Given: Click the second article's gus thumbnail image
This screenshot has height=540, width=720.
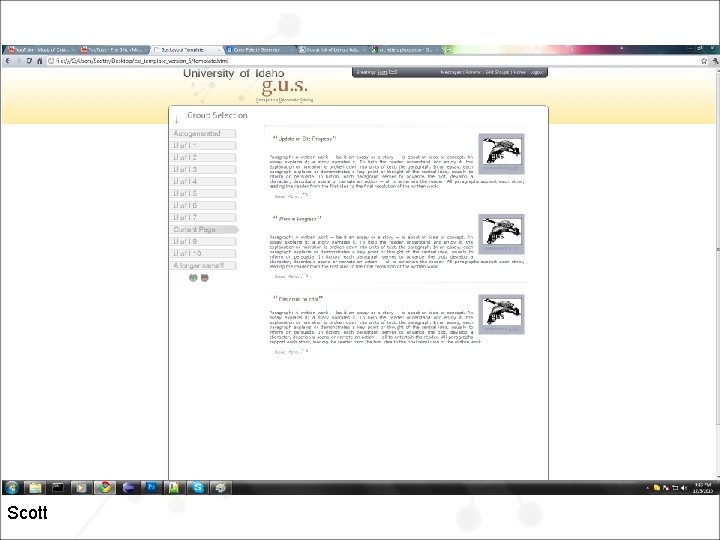Looking at the screenshot, I should [501, 234].
